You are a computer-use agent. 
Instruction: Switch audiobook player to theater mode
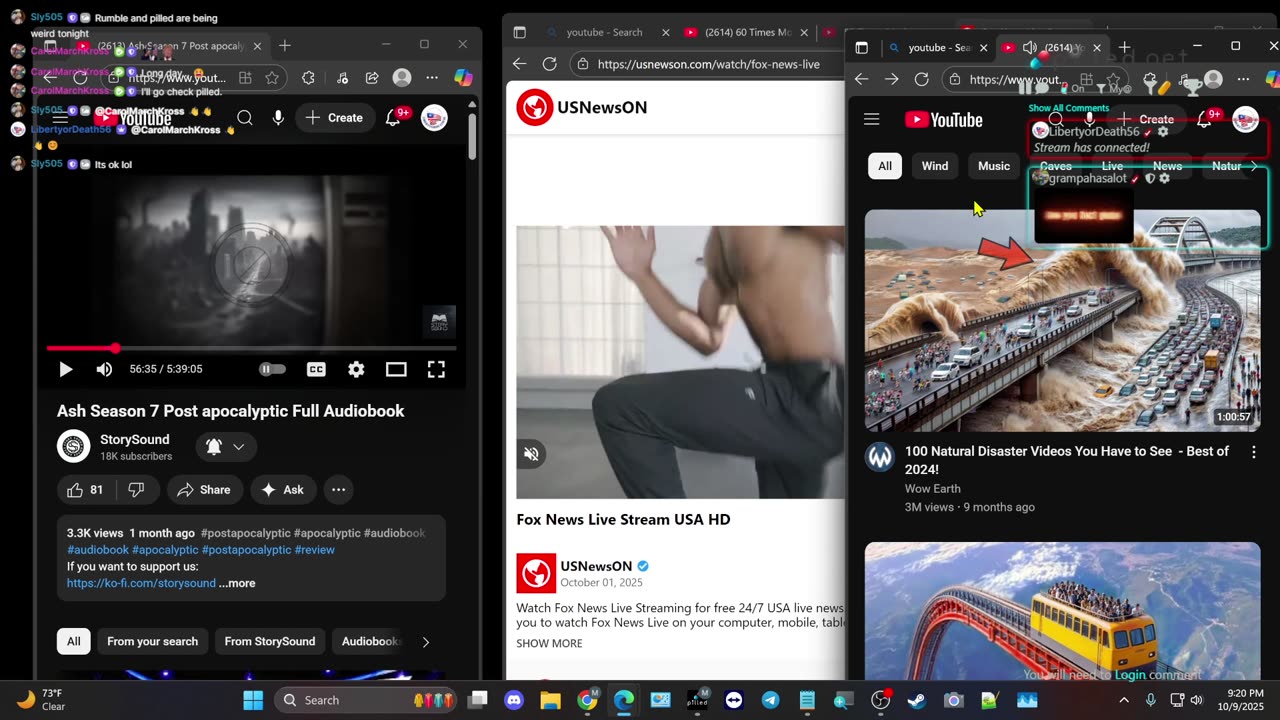[x=396, y=369]
